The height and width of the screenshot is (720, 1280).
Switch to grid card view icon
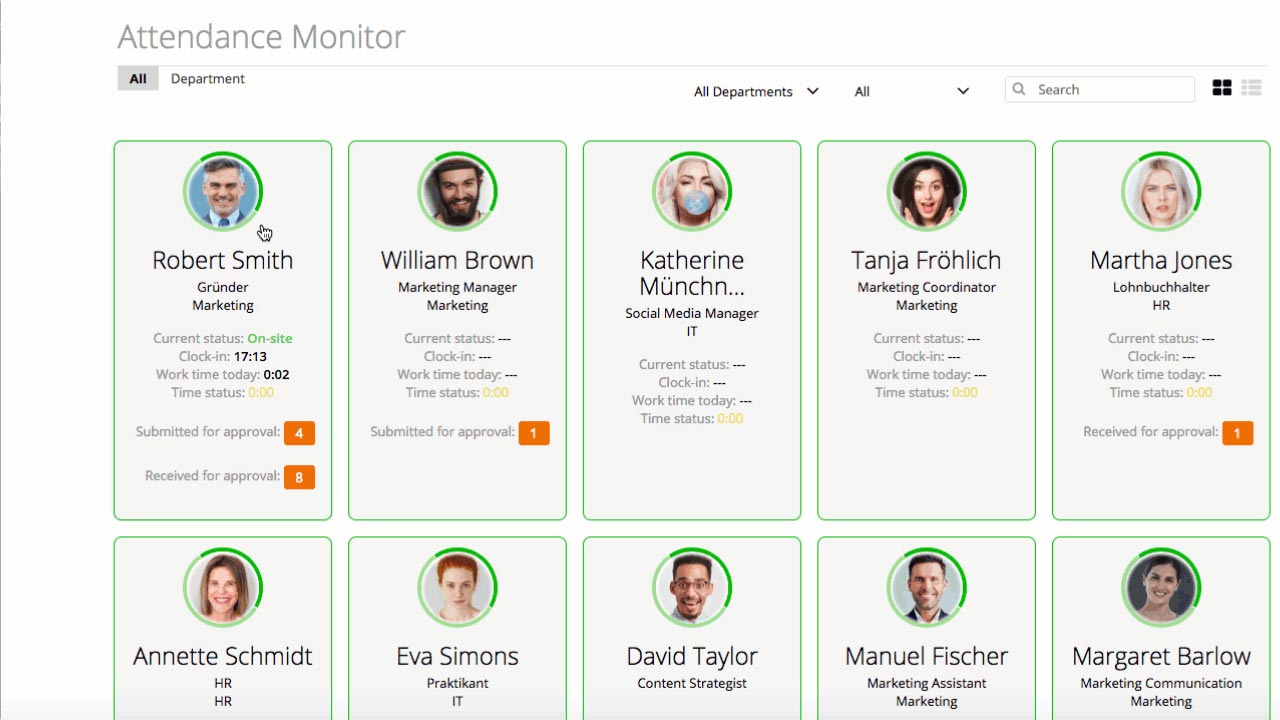pyautogui.click(x=1222, y=88)
